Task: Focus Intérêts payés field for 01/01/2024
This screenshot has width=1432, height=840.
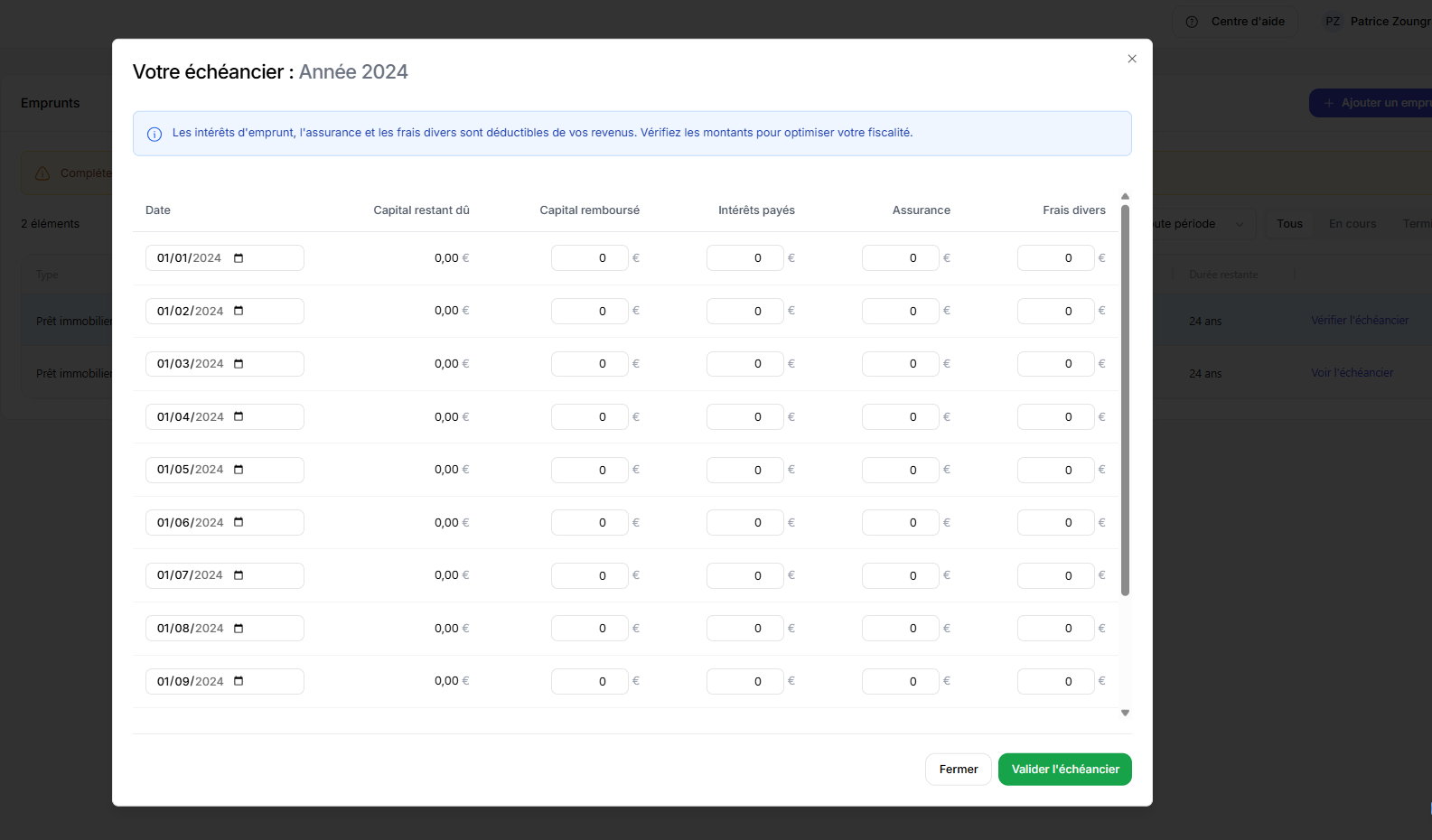Action: coord(744,258)
